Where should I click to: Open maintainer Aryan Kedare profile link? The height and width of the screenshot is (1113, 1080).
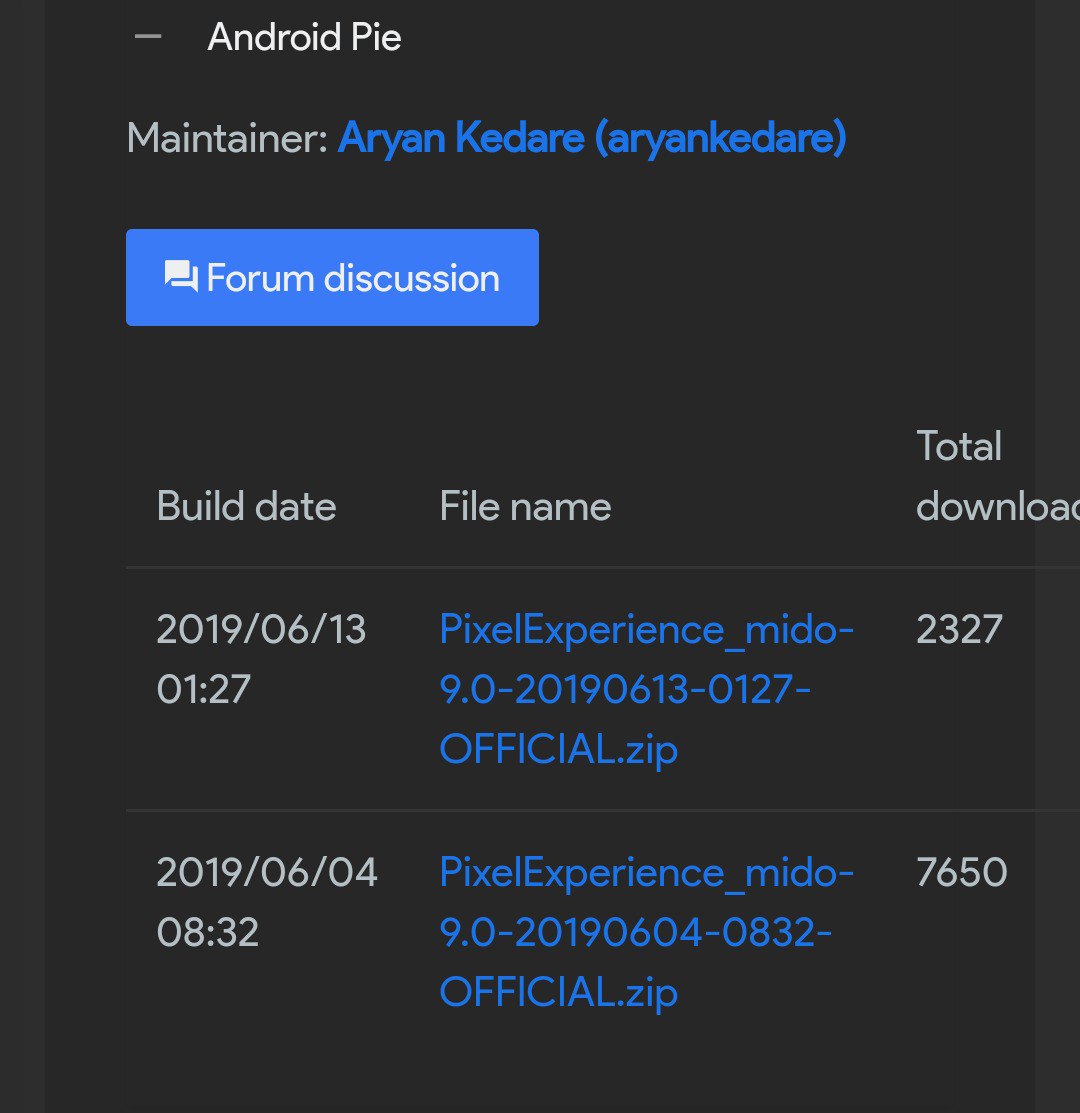click(x=592, y=138)
